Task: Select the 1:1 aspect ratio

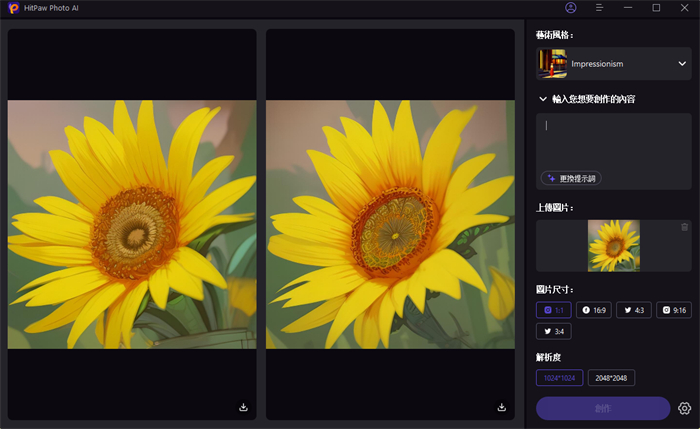Action: click(553, 310)
